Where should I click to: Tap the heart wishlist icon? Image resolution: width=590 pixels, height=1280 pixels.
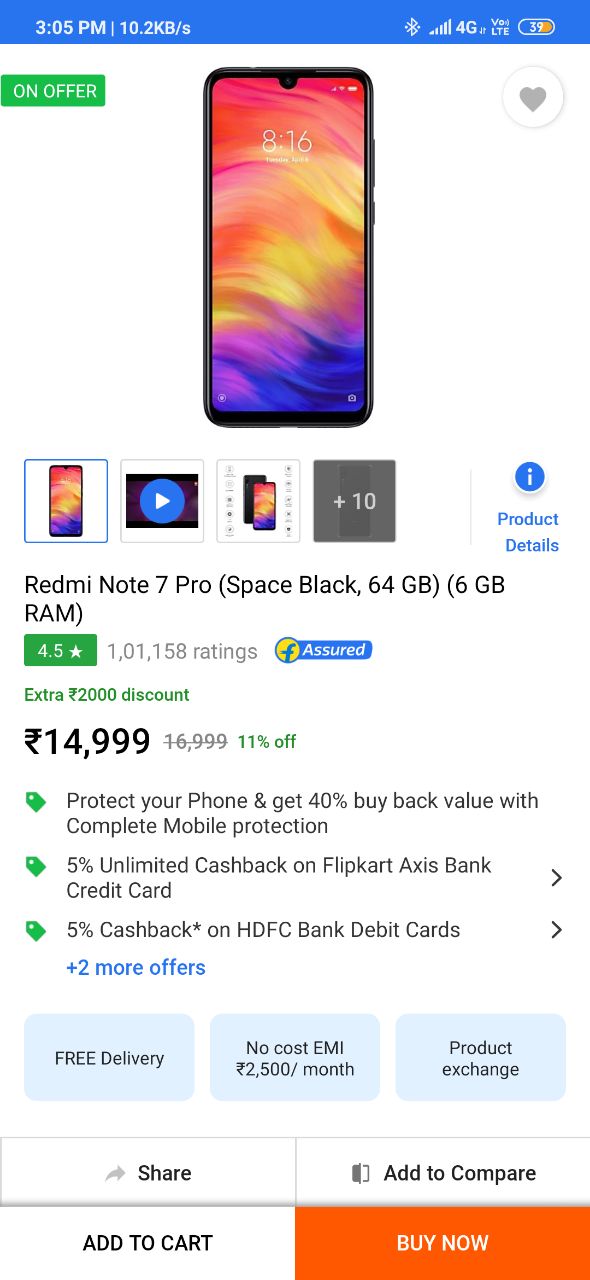[533, 97]
